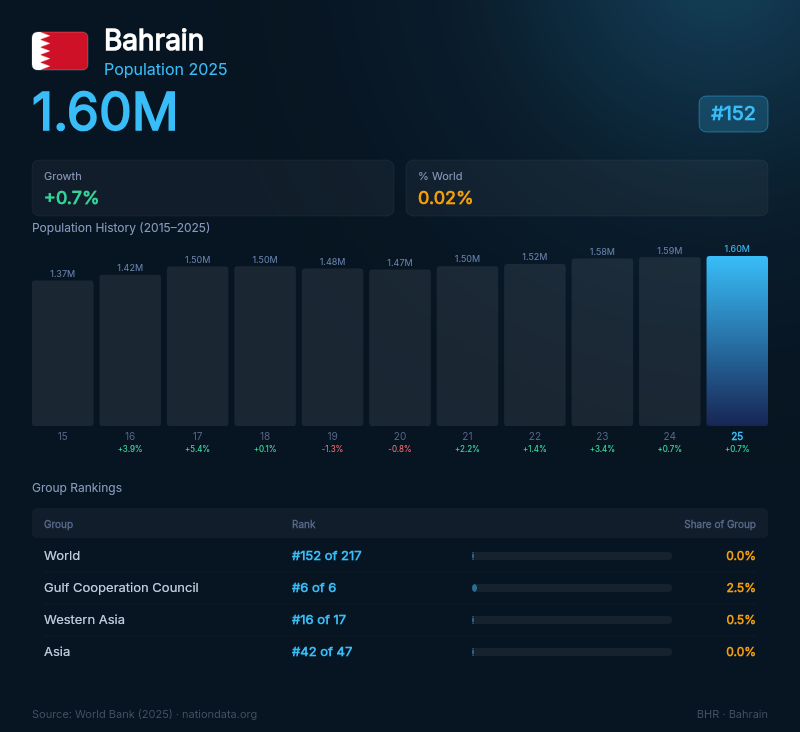Click the Share of Group column header
This screenshot has height=732, width=800.
(x=720, y=524)
